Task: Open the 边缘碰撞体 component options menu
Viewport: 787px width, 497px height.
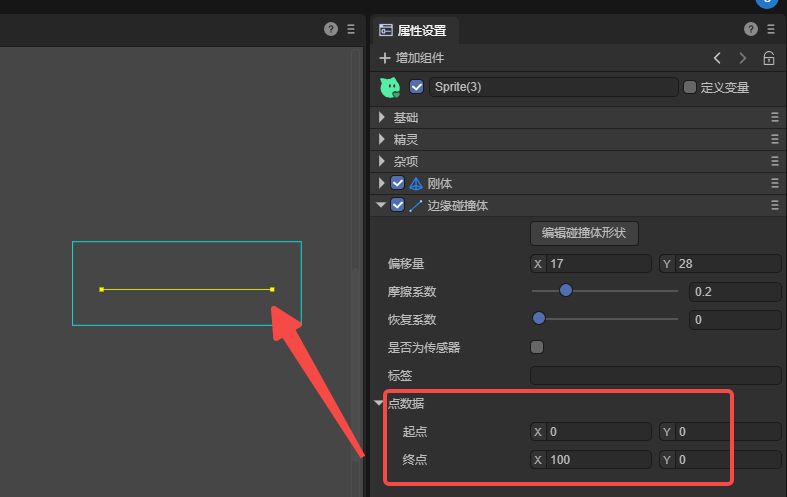Action: tap(774, 205)
